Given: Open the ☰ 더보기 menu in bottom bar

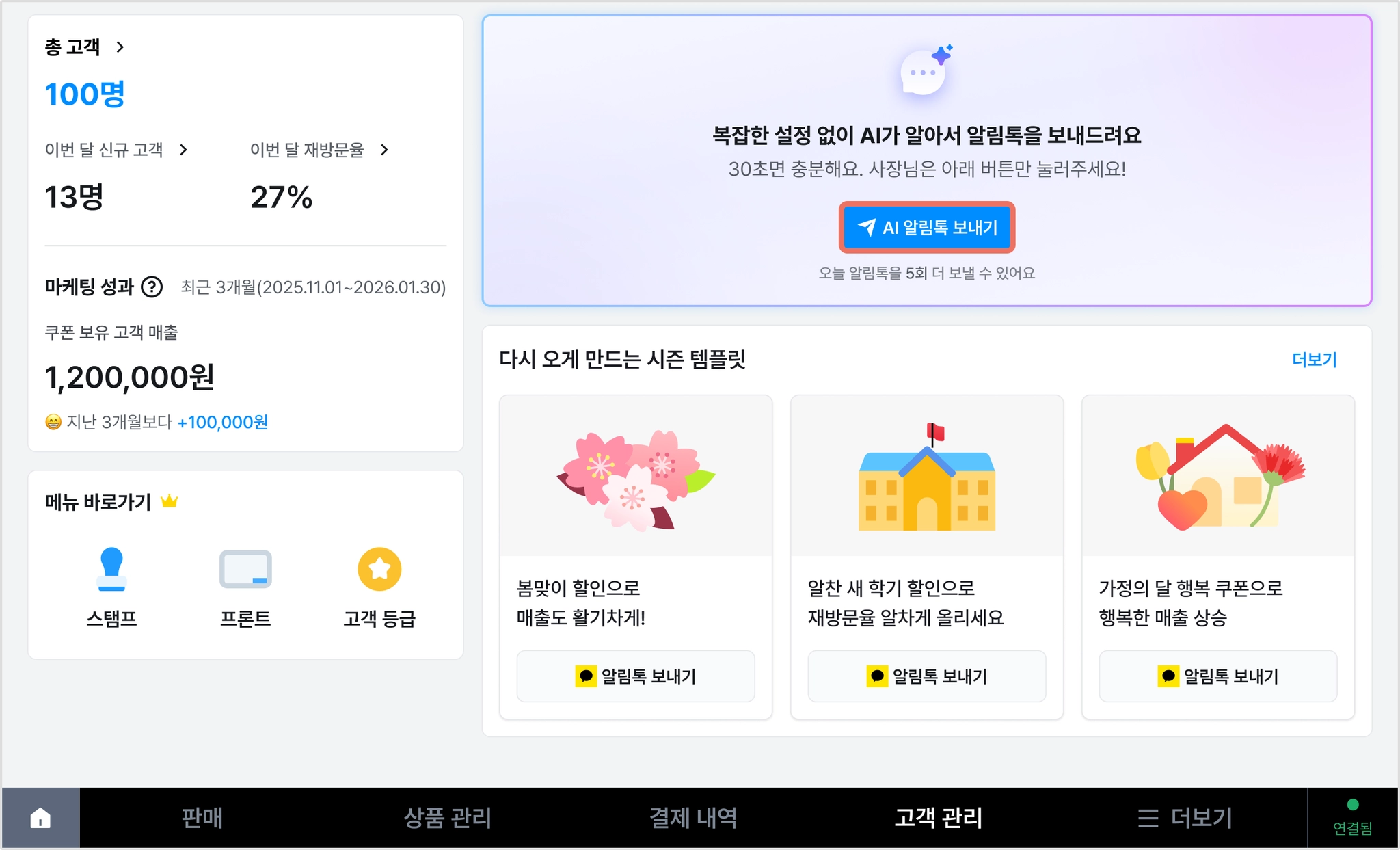Looking at the screenshot, I should 1185,818.
